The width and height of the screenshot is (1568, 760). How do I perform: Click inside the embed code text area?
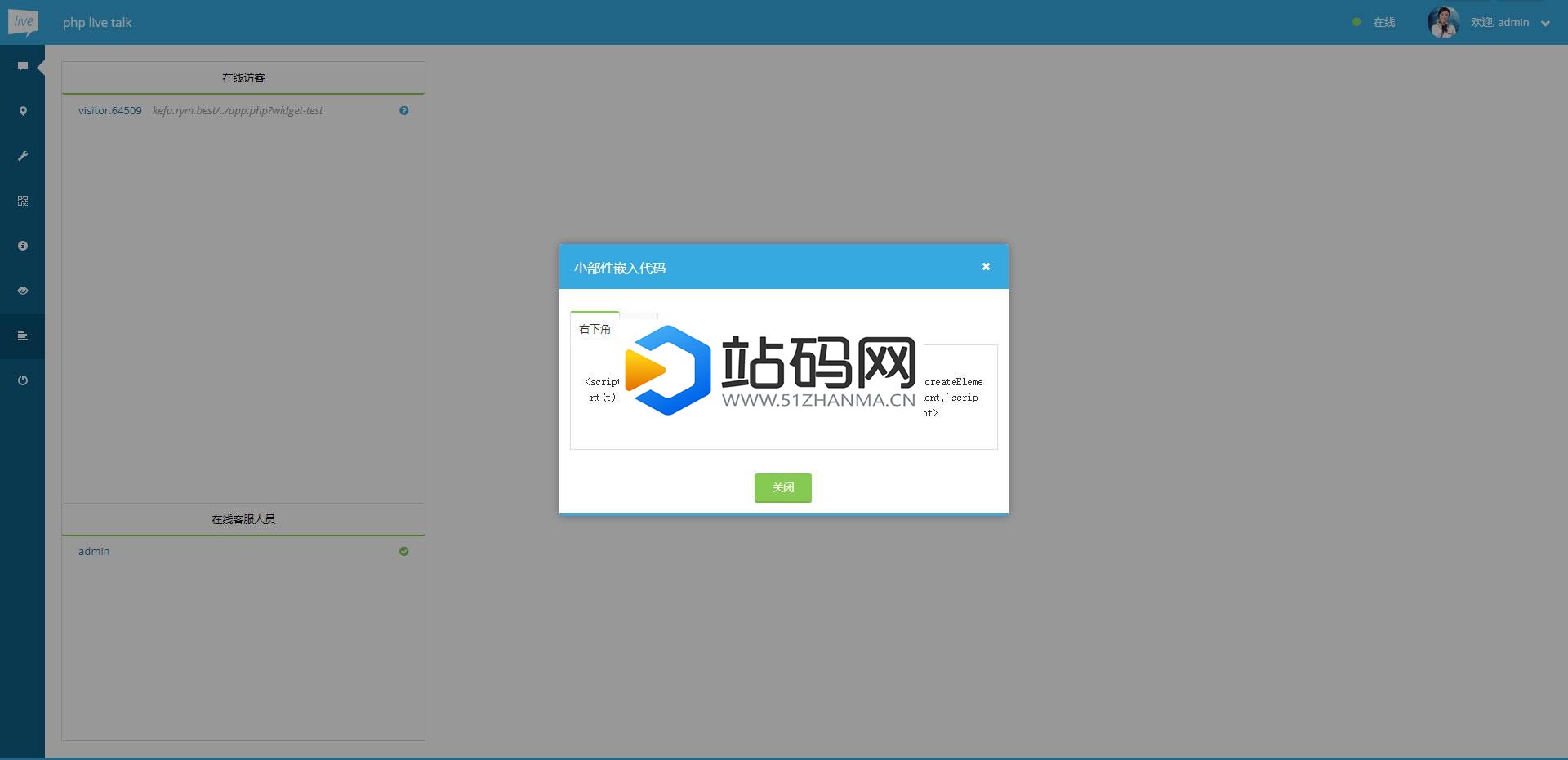click(784, 397)
